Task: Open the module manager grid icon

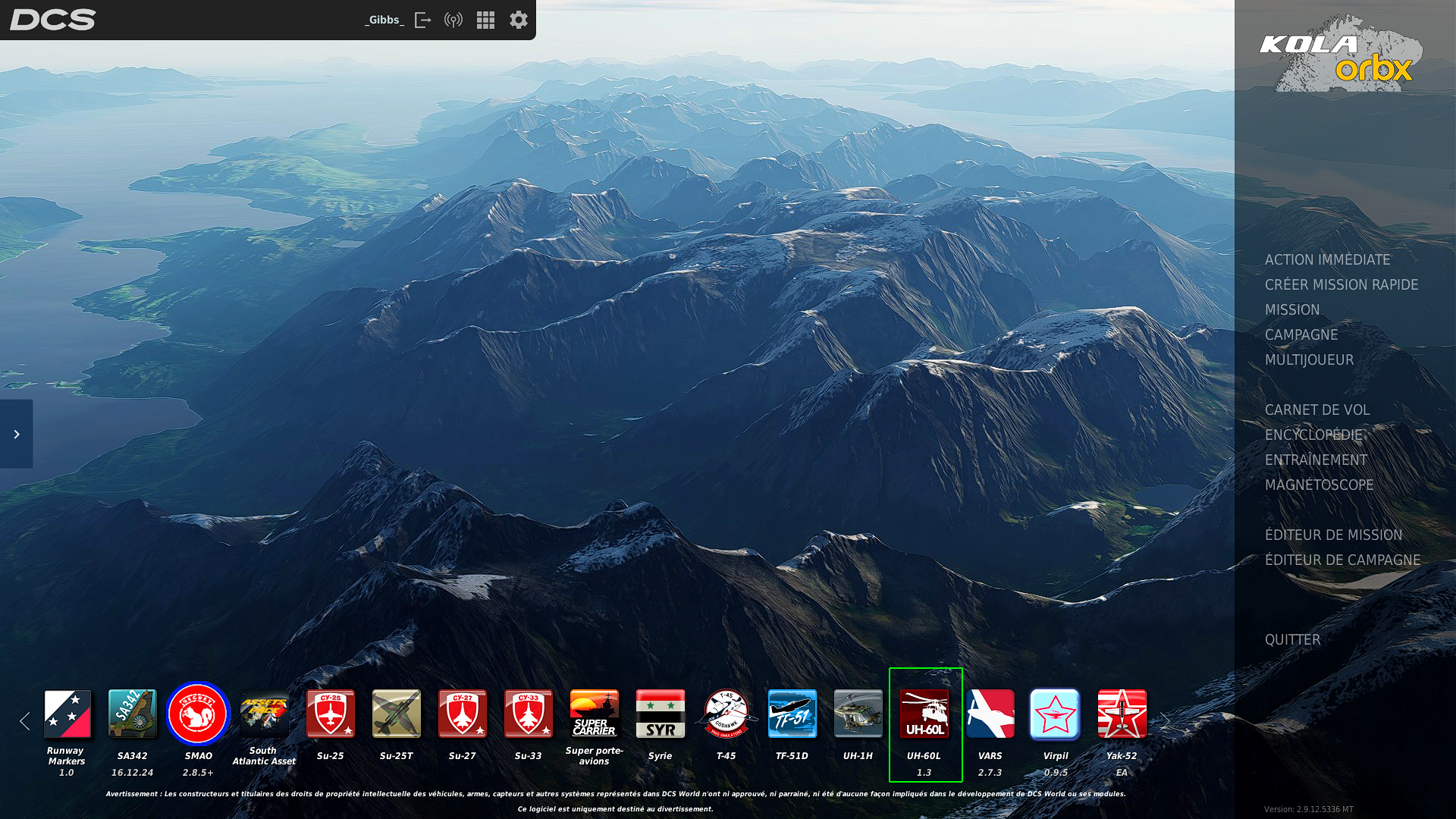Action: (x=485, y=20)
